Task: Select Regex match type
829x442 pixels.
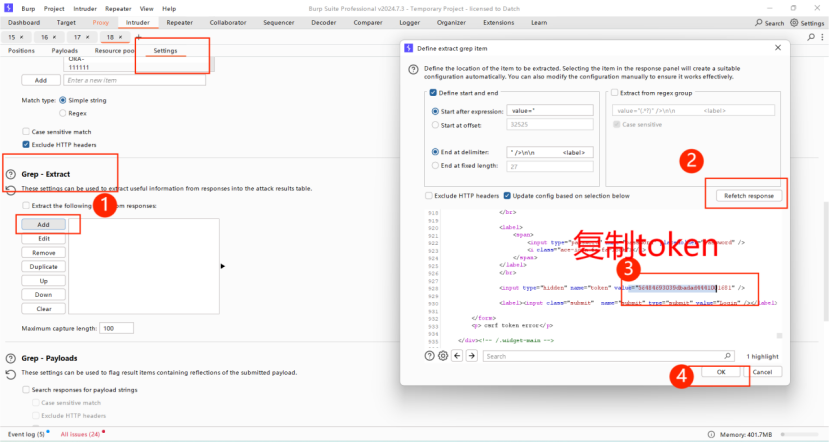Action: point(62,113)
